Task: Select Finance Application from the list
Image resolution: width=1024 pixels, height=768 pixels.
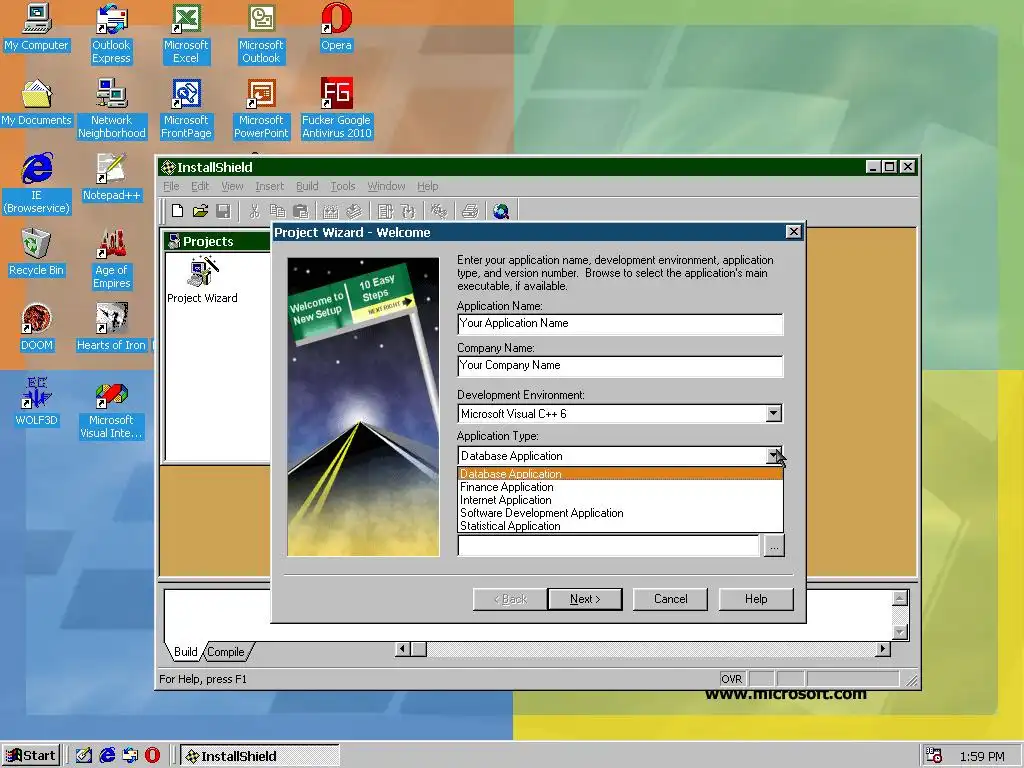Action: 620,487
